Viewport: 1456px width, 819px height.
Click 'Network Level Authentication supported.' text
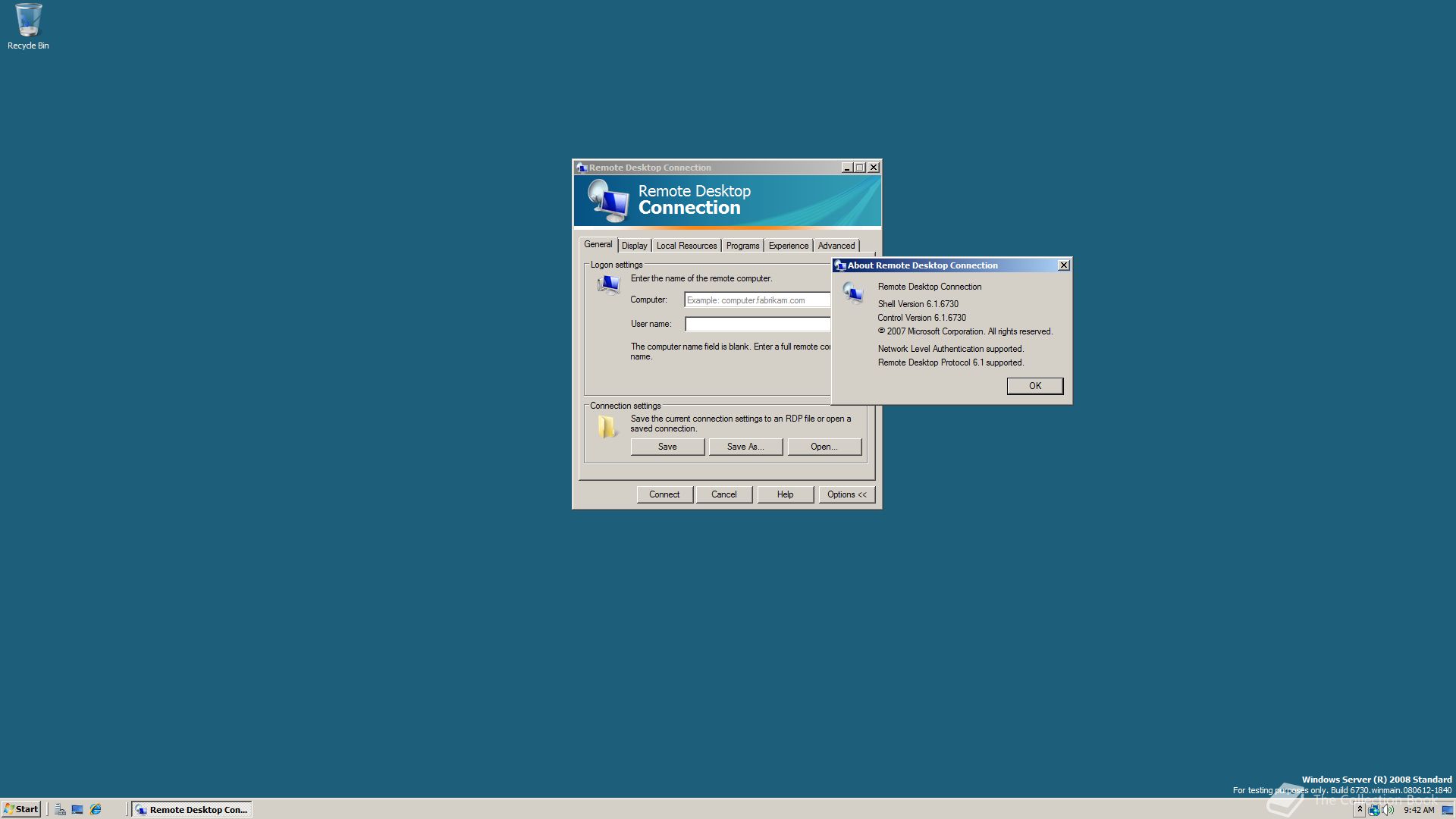[x=950, y=349]
